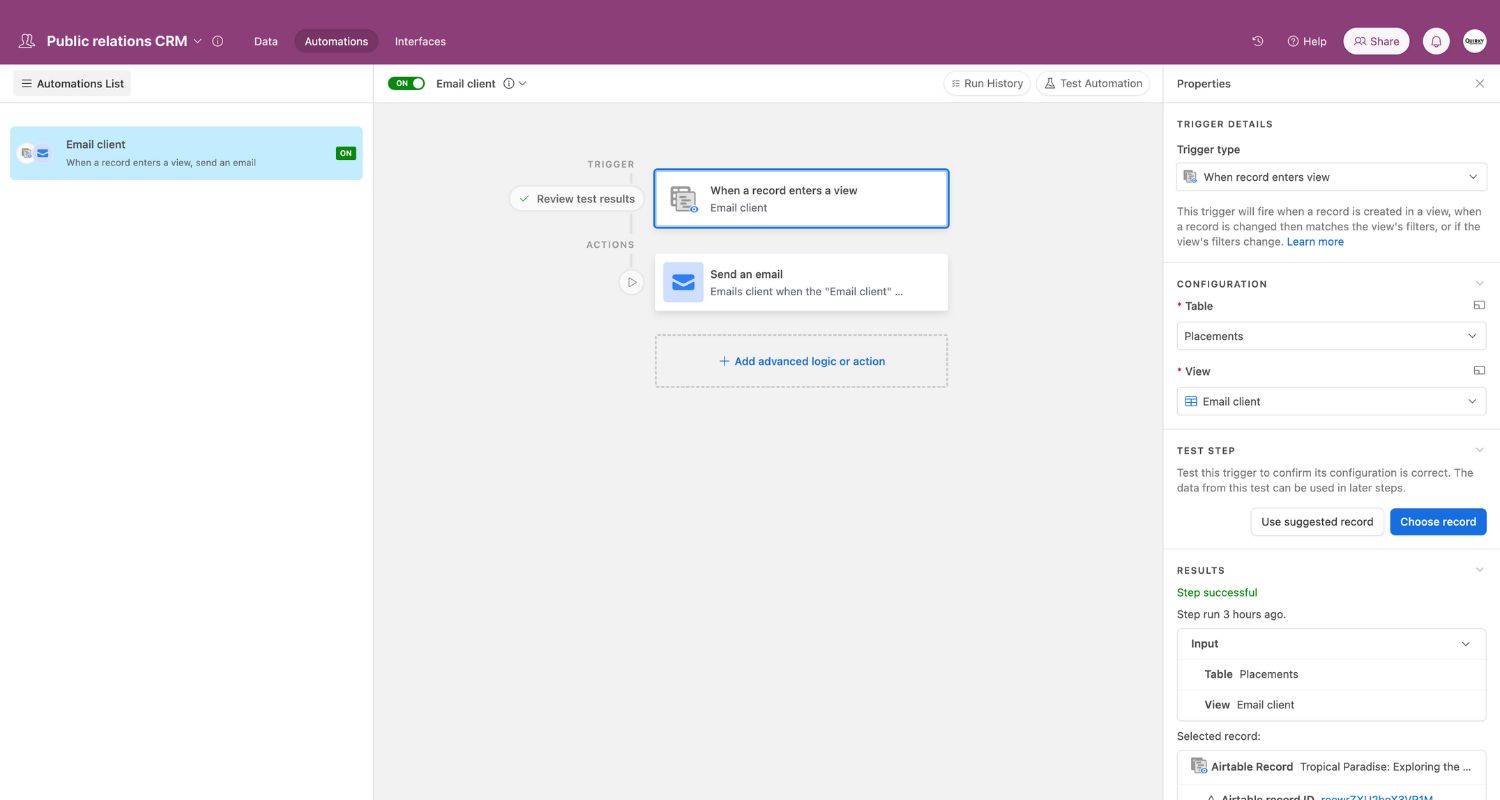
Task: Click the Airtable Record Tropical Paradise row
Action: click(1332, 767)
